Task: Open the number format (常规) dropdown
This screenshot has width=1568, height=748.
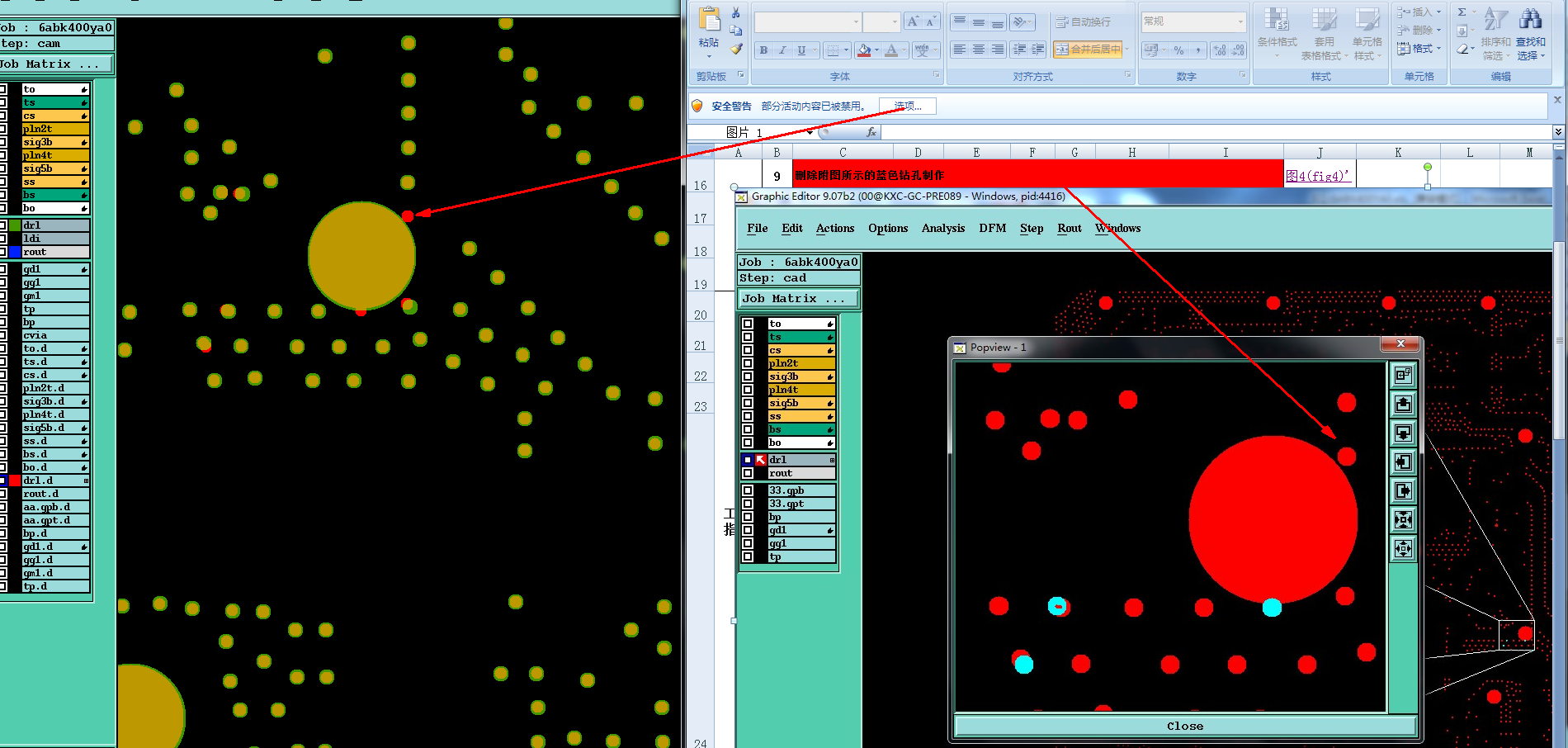Action: pyautogui.click(x=1240, y=21)
